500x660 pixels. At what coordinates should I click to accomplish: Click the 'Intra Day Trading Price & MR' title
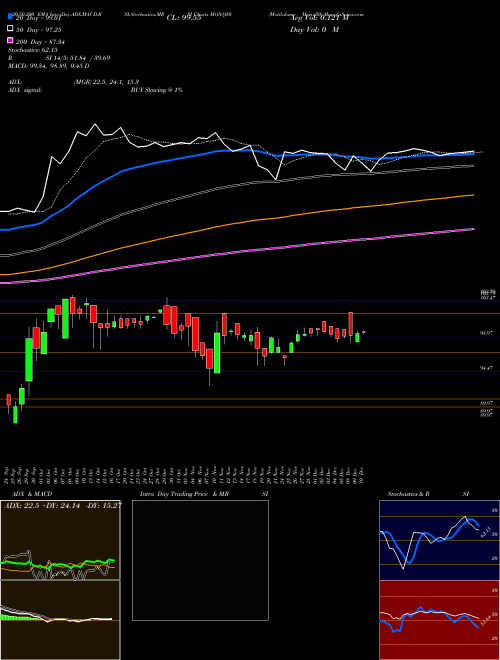pyautogui.click(x=184, y=494)
